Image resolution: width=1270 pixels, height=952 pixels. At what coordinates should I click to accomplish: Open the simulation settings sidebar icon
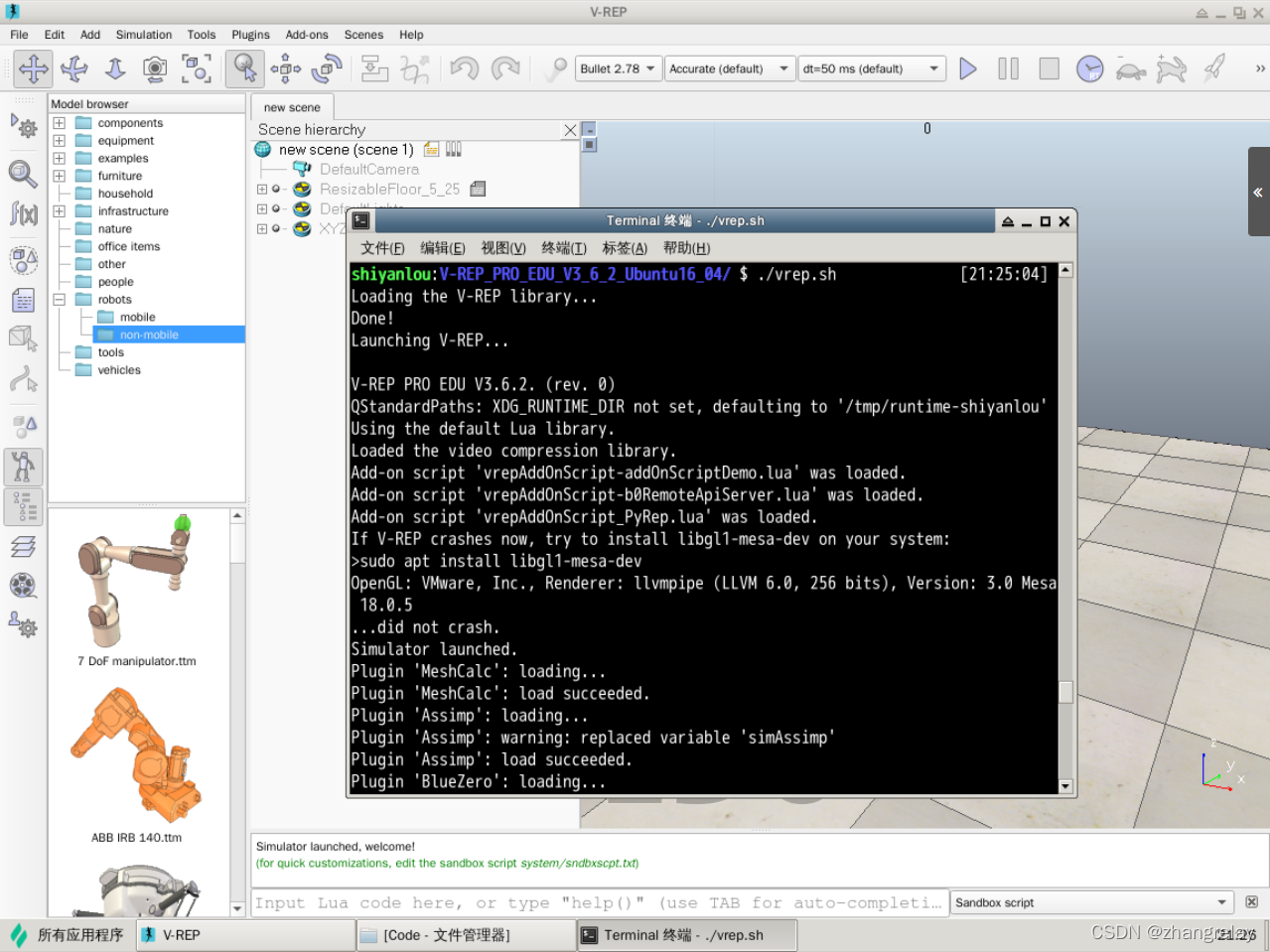(x=24, y=126)
